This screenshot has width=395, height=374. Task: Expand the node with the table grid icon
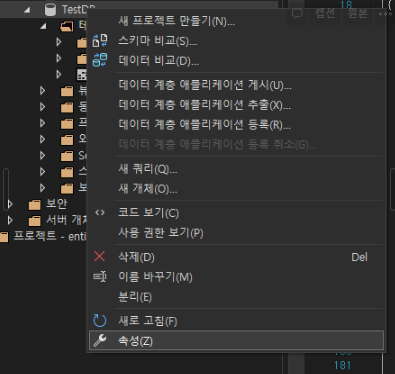[59, 74]
